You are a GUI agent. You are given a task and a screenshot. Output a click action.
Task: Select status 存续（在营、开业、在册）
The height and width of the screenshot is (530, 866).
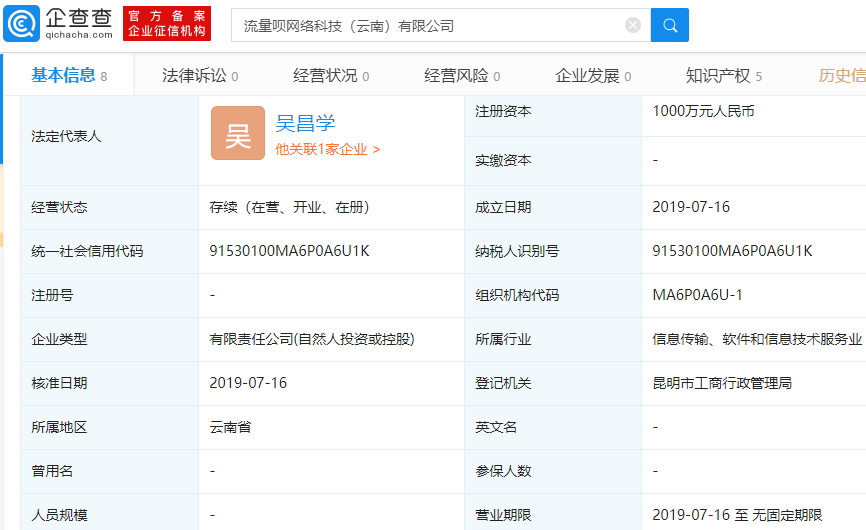click(289, 207)
